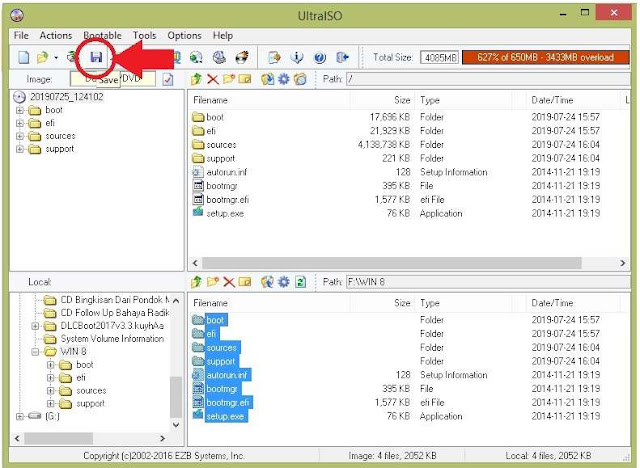The image size is (640, 468).
Task: Collapse the WIN 8 folder in local tree
Action: tap(35, 352)
